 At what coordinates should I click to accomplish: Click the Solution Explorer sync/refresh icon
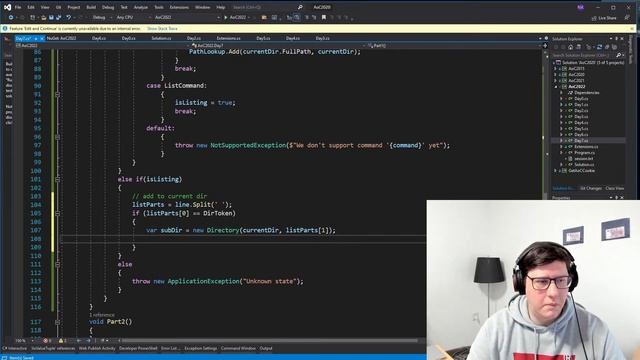tap(599, 47)
